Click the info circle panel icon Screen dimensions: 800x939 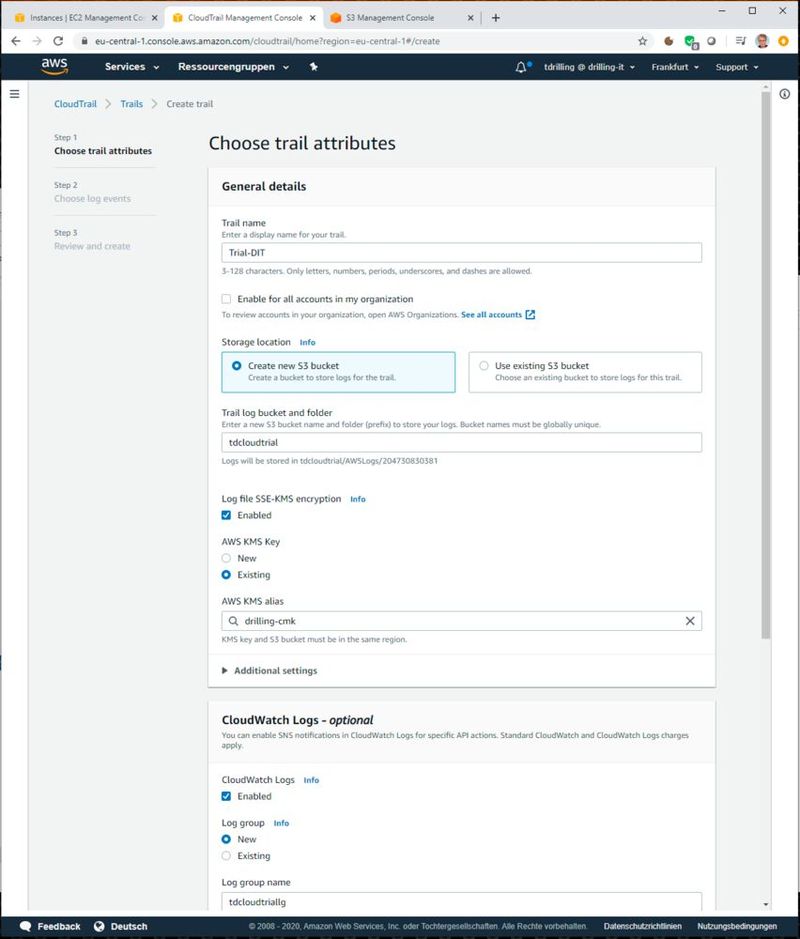[x=784, y=94]
